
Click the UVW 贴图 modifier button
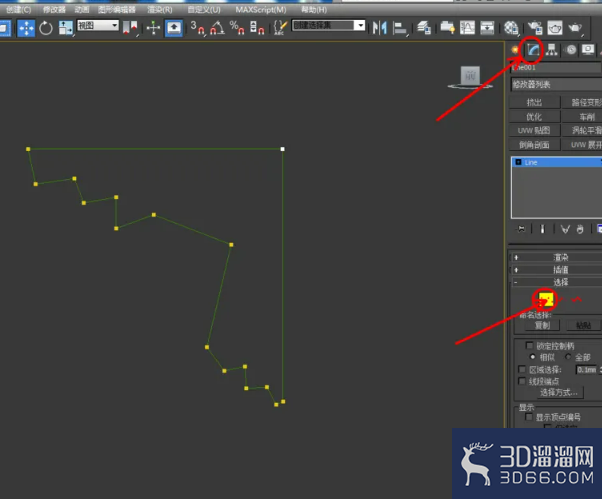tap(534, 131)
